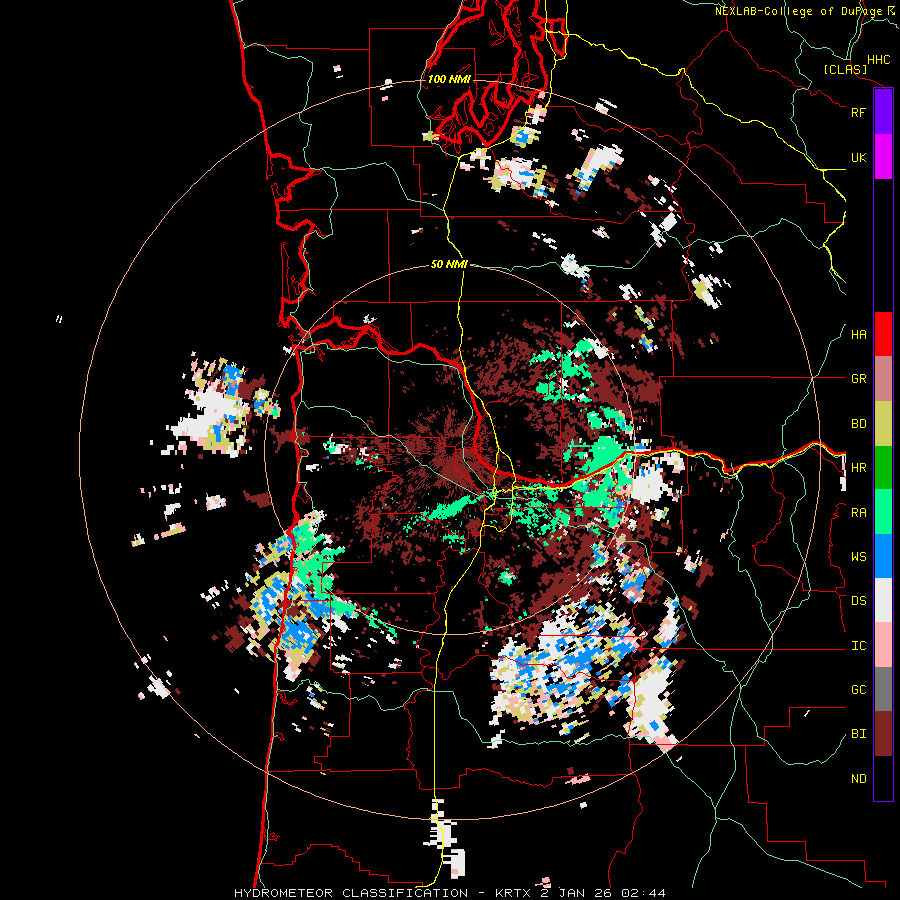The width and height of the screenshot is (900, 900).
Task: Click the 2 JAN 26 date text
Action: (x=578, y=893)
